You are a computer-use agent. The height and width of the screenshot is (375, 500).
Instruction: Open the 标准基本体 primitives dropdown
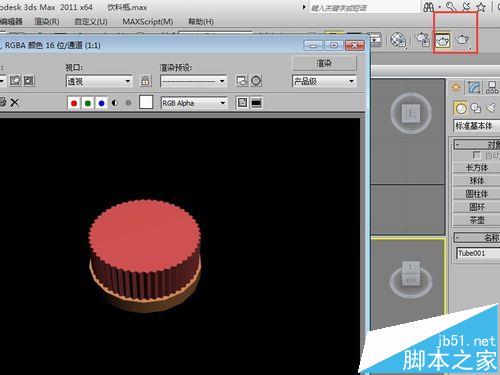(477, 126)
